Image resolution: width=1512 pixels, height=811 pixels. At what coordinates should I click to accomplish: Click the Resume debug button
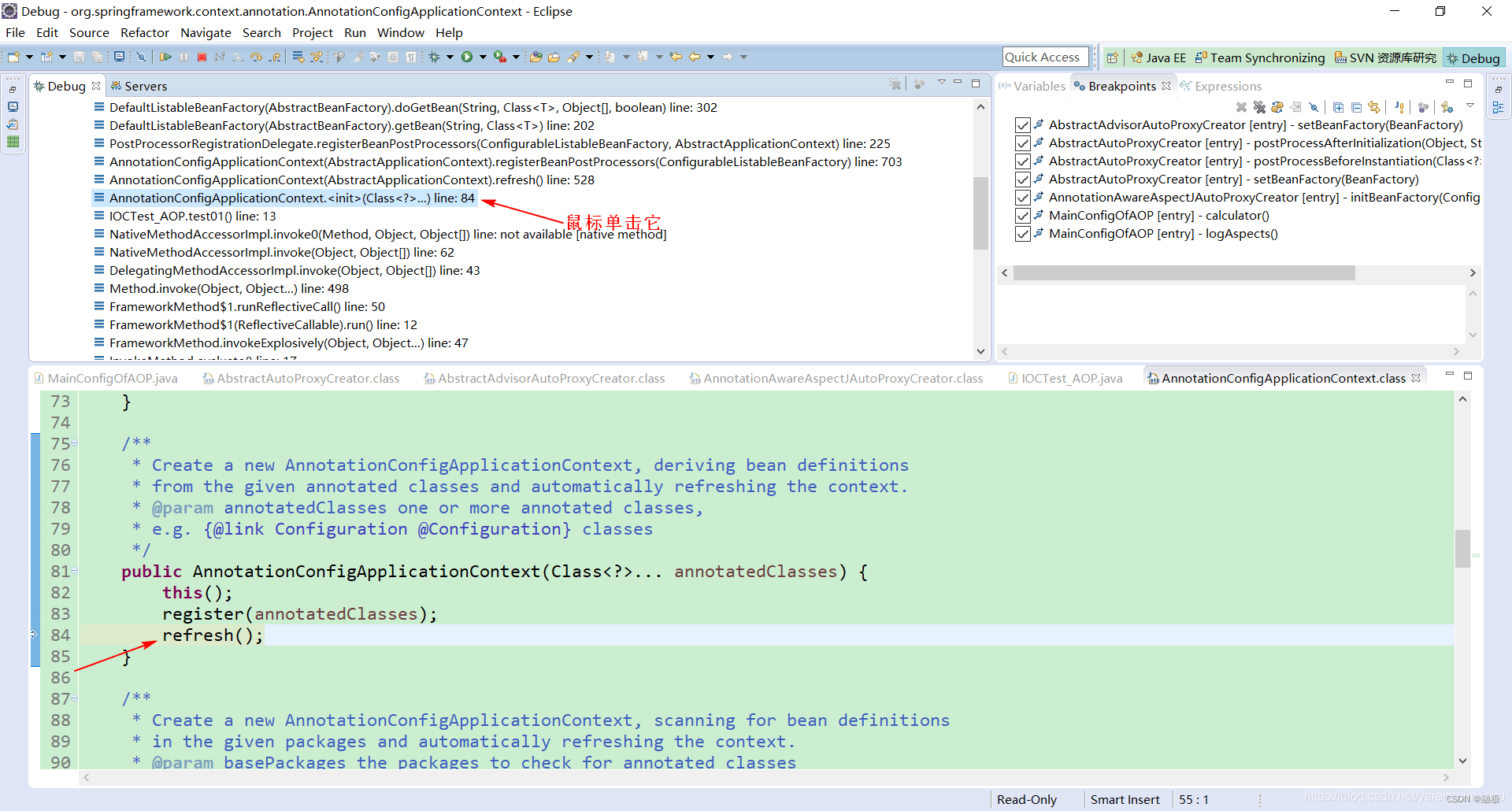(165, 57)
